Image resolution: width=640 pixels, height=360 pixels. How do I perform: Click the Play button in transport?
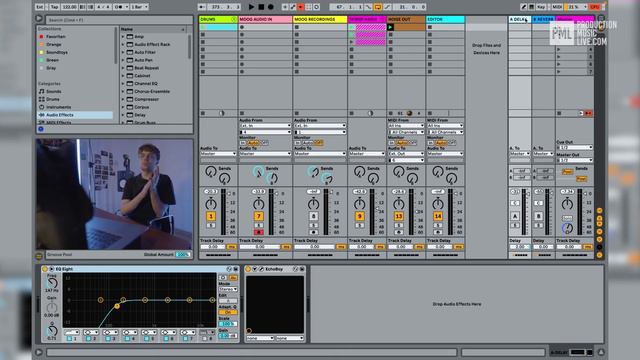pos(251,7)
